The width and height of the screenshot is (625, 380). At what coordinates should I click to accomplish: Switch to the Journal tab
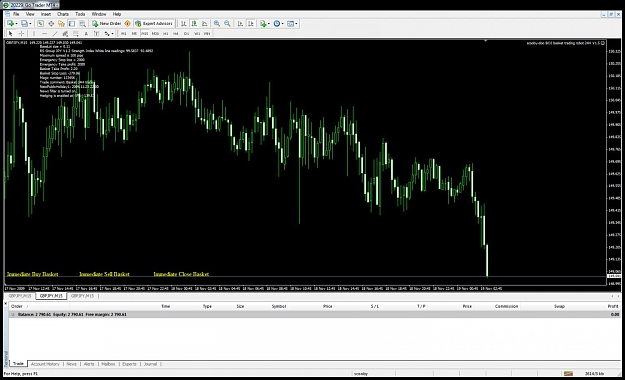coord(150,364)
